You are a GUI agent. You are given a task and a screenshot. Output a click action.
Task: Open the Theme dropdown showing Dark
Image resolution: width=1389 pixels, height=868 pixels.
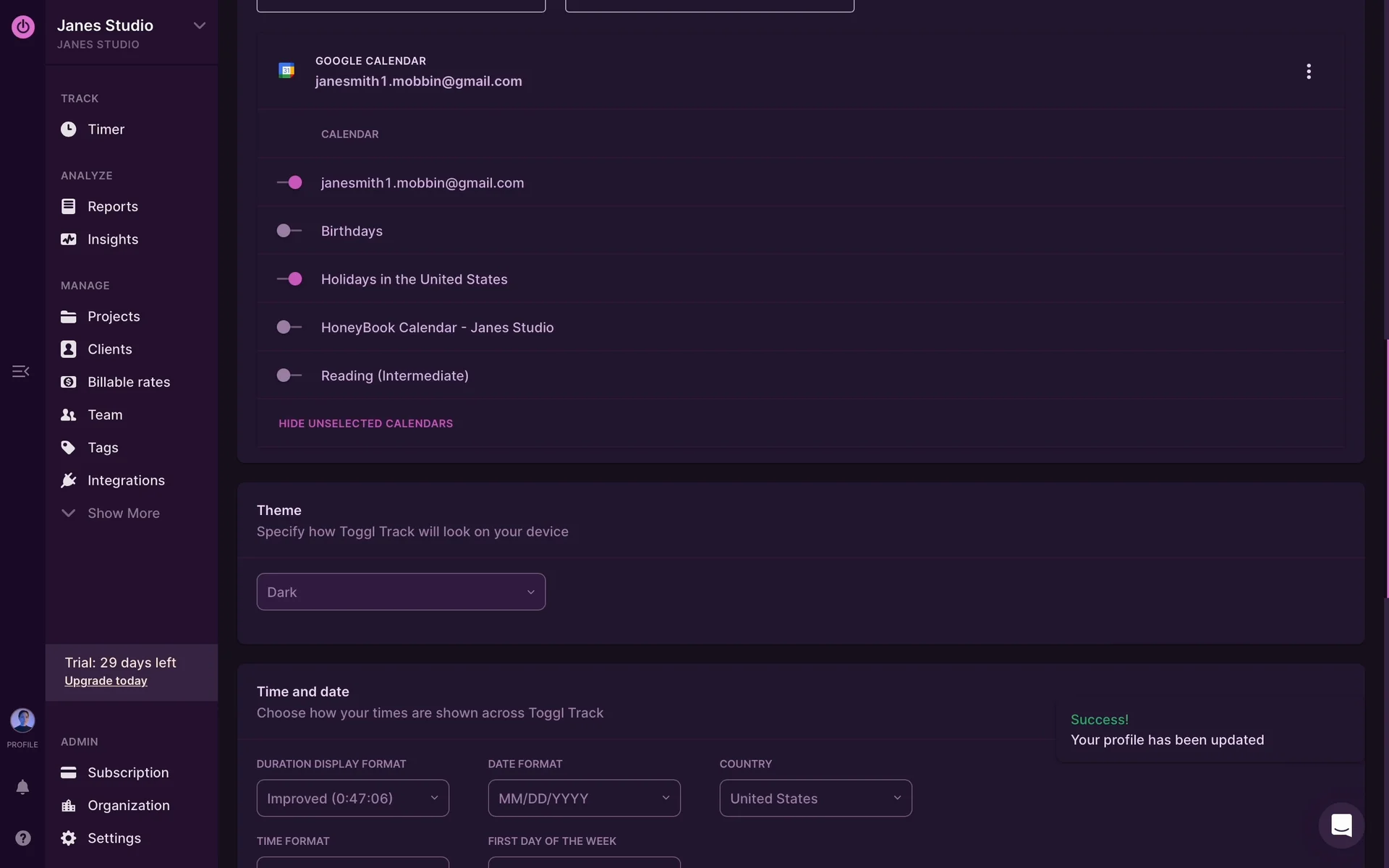[401, 592]
